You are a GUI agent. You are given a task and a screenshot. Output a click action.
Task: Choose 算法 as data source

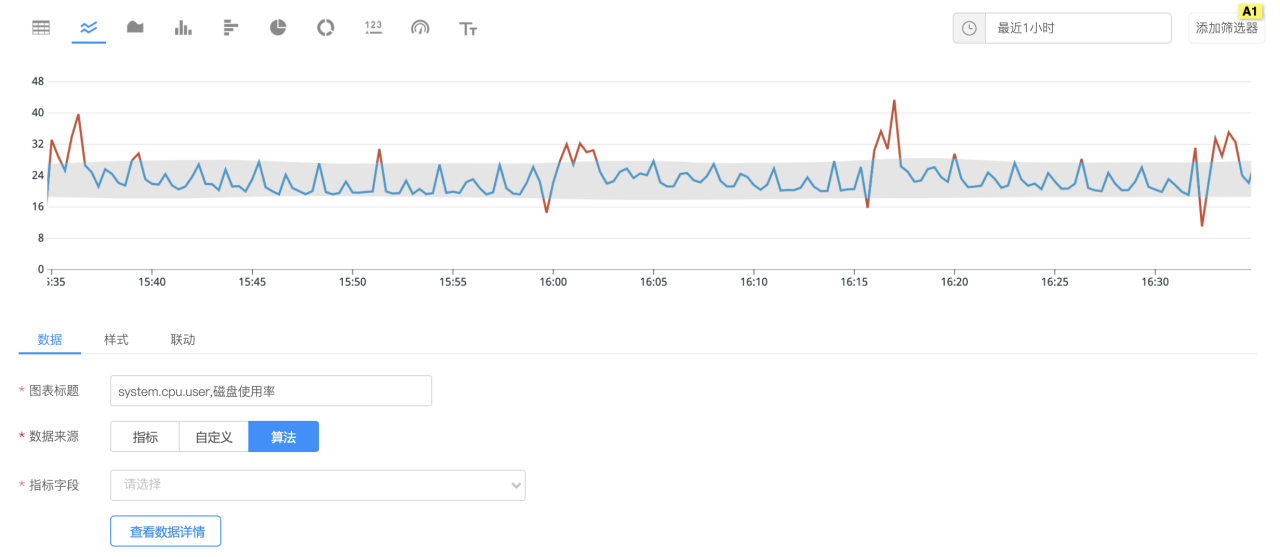(284, 437)
